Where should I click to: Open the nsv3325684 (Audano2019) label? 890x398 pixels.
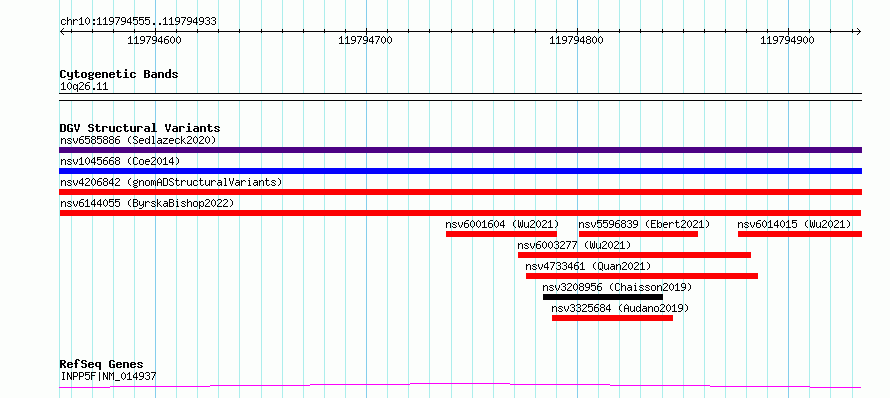point(620,308)
